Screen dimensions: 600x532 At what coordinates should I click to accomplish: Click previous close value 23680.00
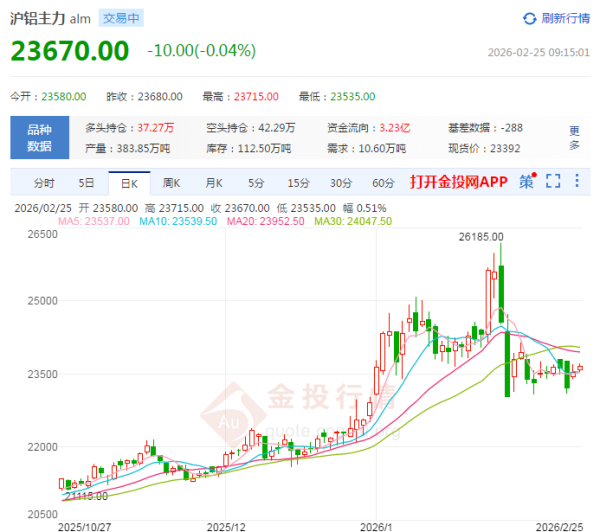tap(160, 96)
